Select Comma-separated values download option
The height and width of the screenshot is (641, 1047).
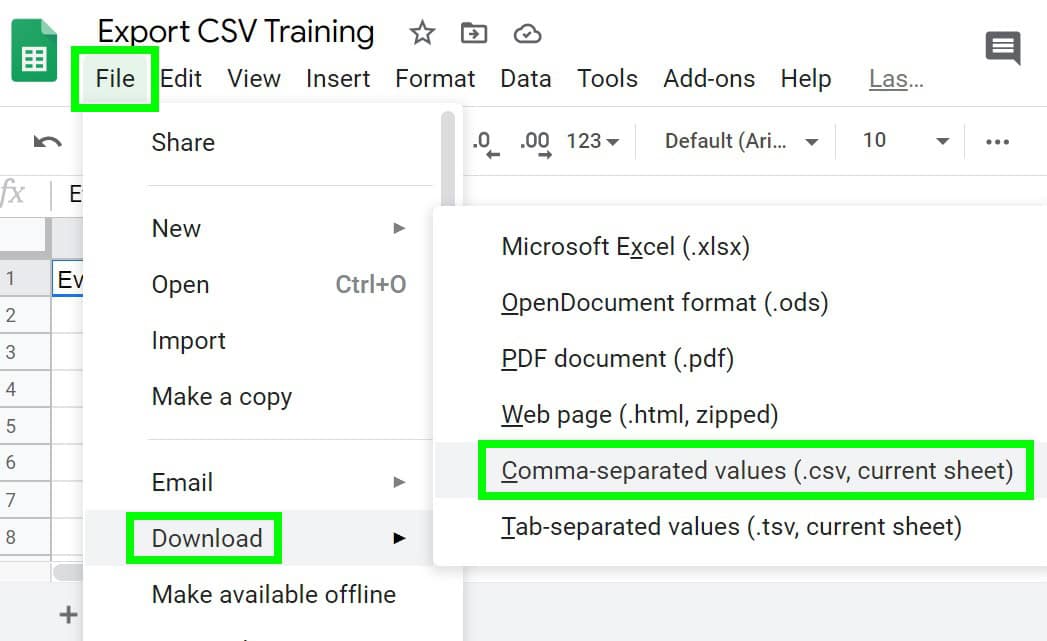click(756, 470)
